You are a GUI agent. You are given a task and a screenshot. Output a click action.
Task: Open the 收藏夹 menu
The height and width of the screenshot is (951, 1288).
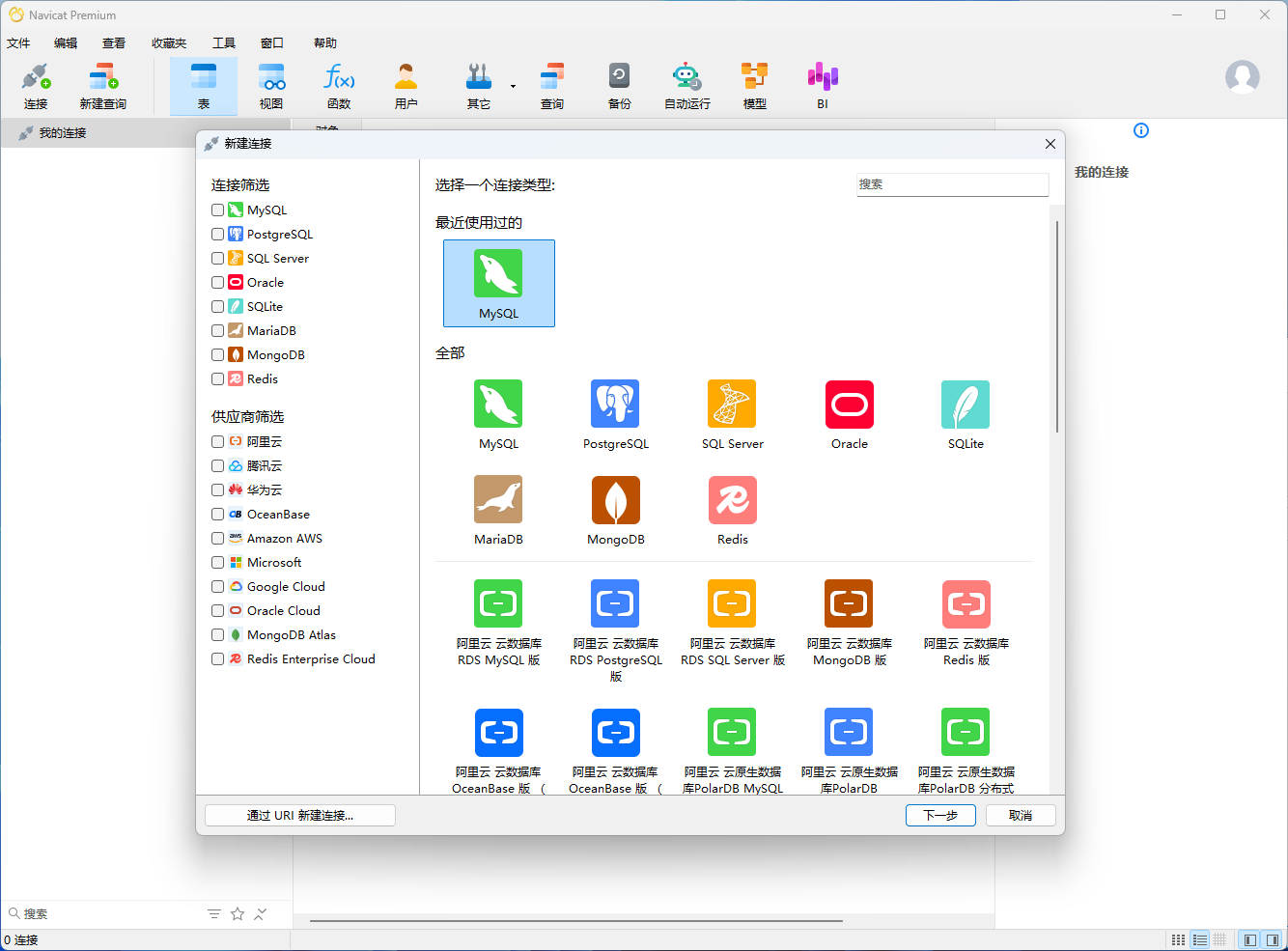tap(169, 43)
